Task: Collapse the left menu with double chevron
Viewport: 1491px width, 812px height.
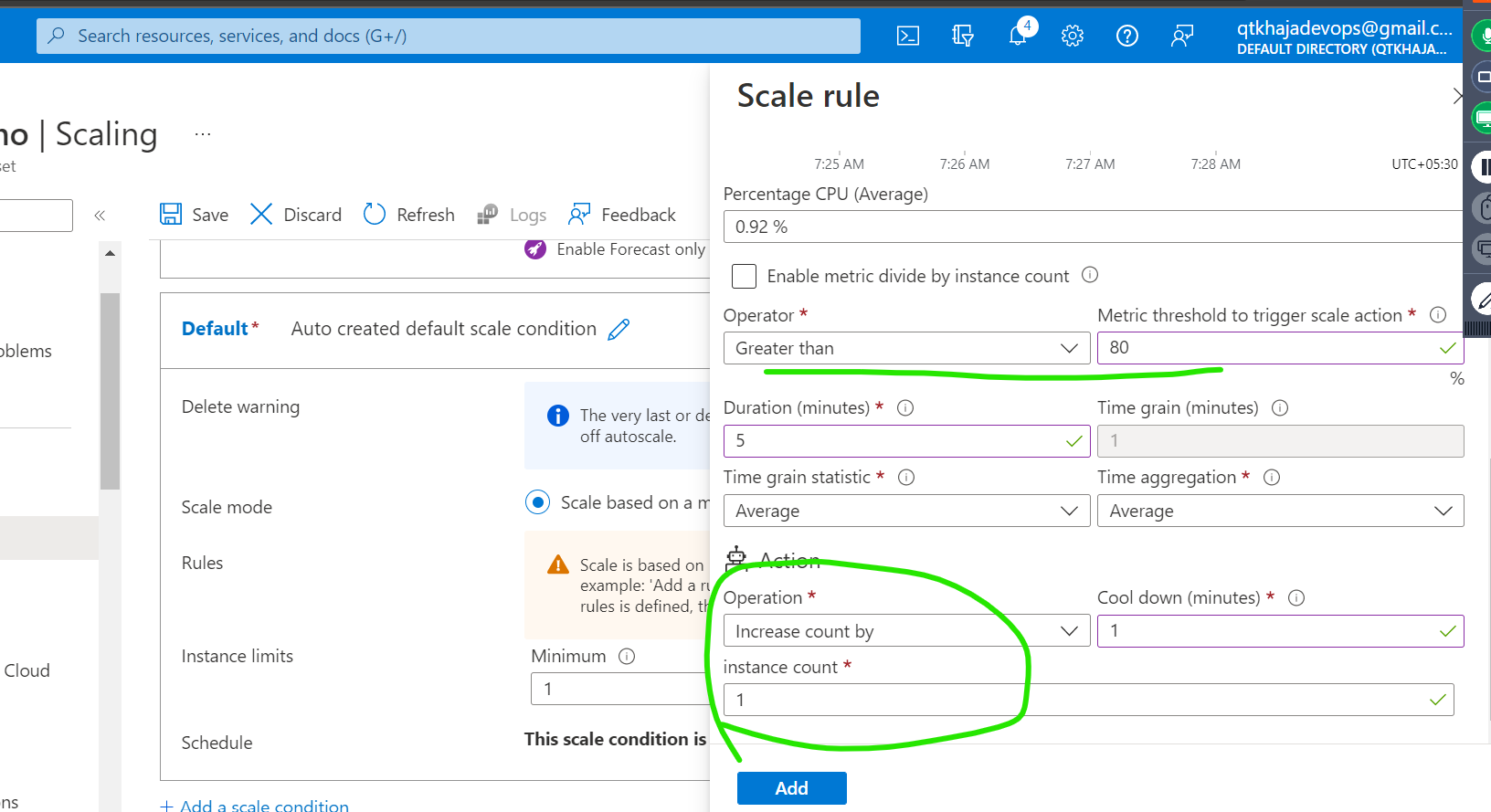Action: tap(100, 216)
